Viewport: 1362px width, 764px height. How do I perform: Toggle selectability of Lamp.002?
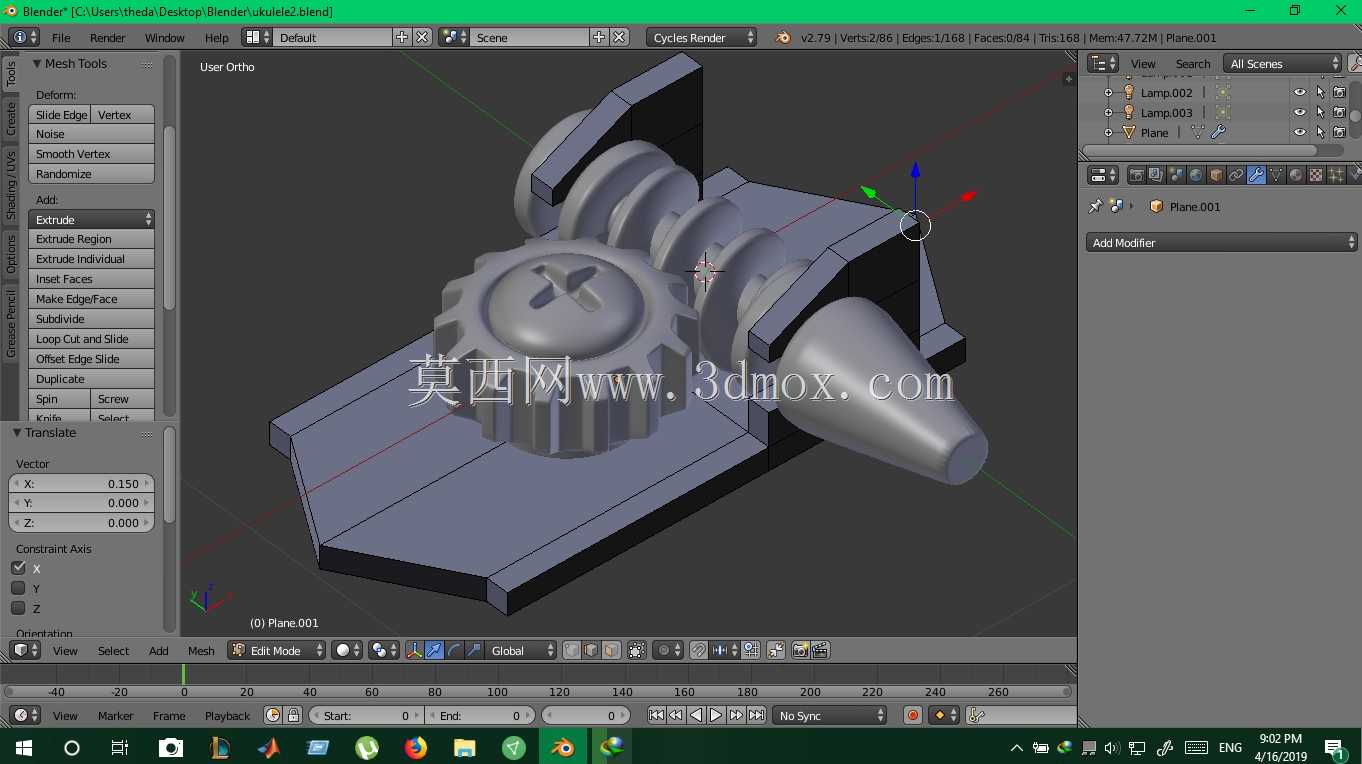coord(1320,92)
